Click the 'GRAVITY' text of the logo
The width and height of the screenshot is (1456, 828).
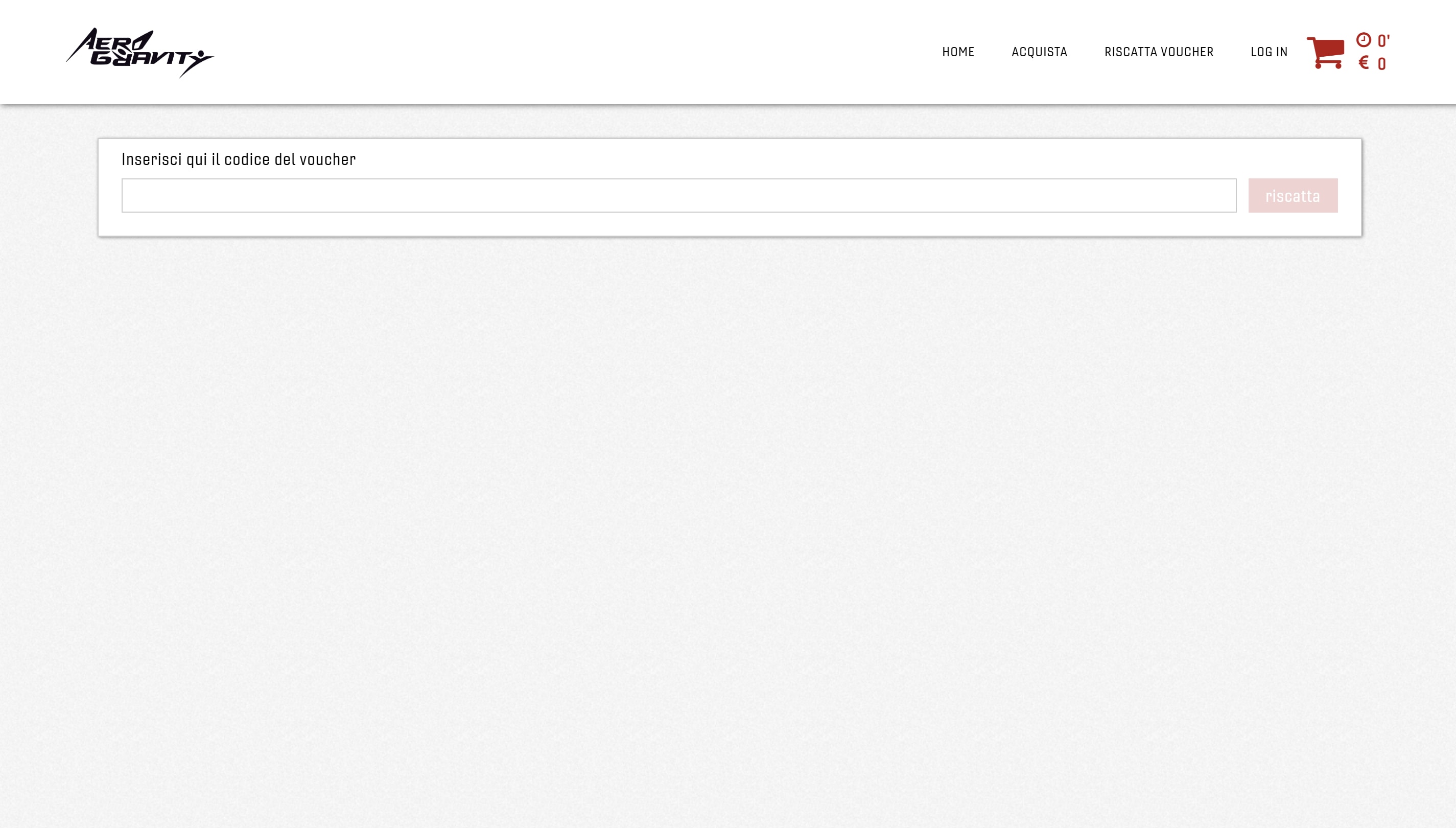tap(142, 59)
